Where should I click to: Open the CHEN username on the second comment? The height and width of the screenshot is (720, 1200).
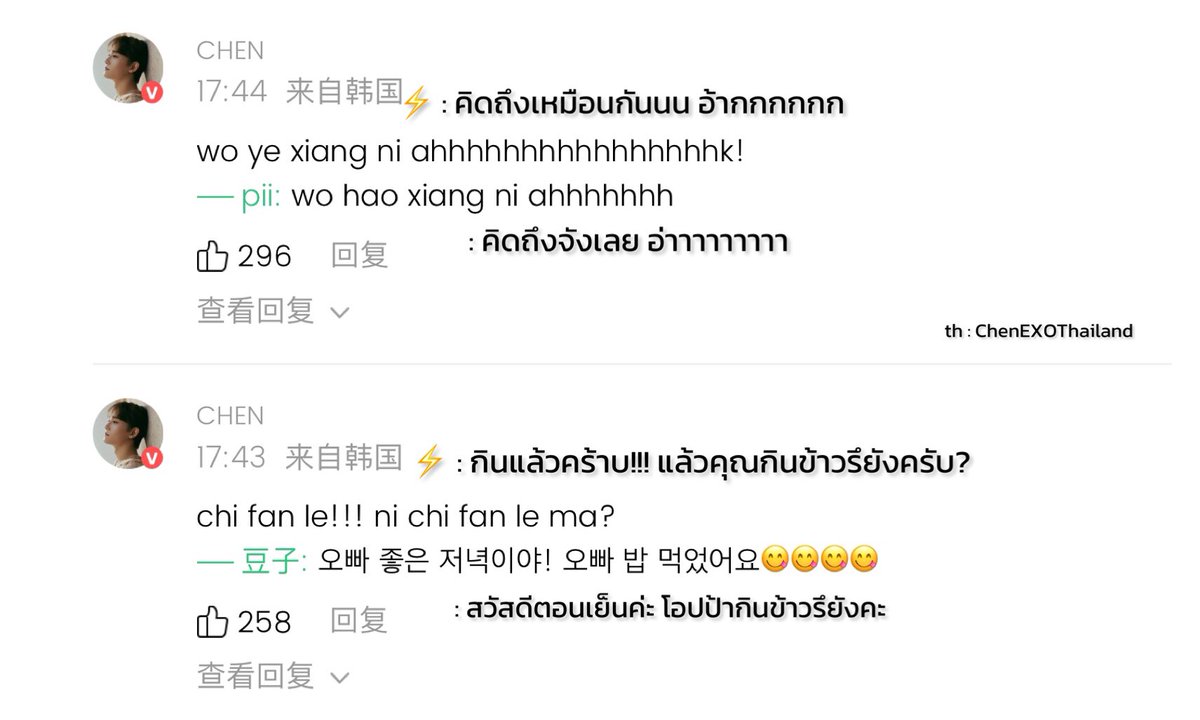(231, 416)
